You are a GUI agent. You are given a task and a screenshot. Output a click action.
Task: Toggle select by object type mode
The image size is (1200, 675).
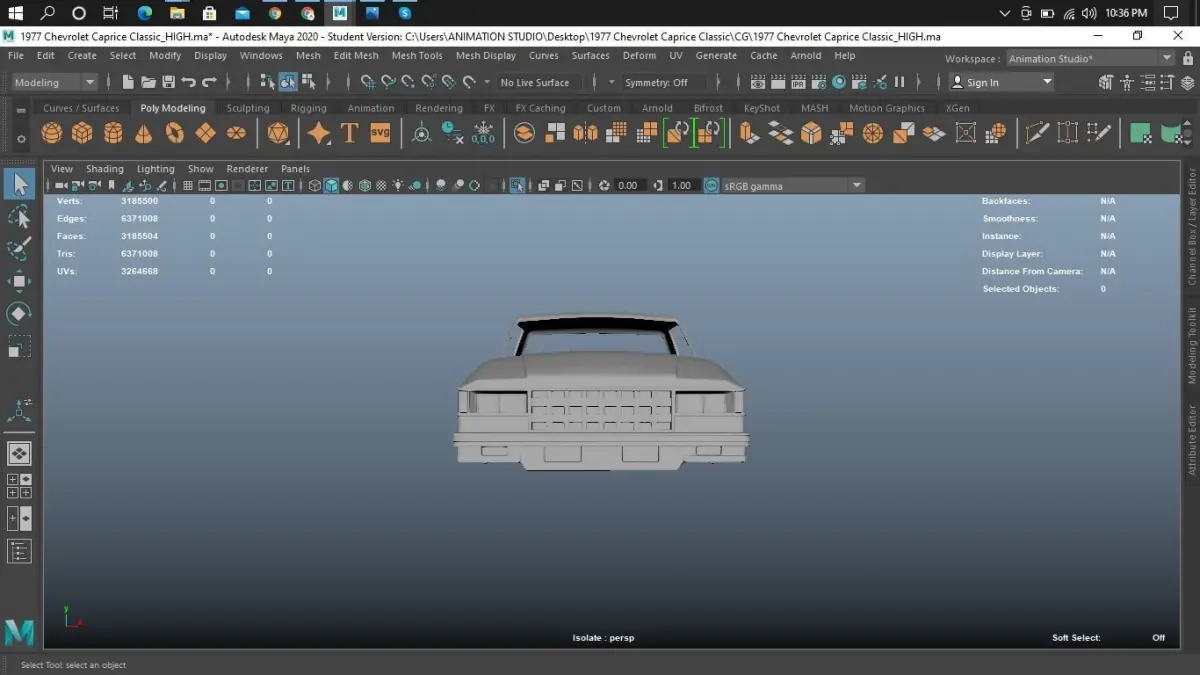point(288,82)
